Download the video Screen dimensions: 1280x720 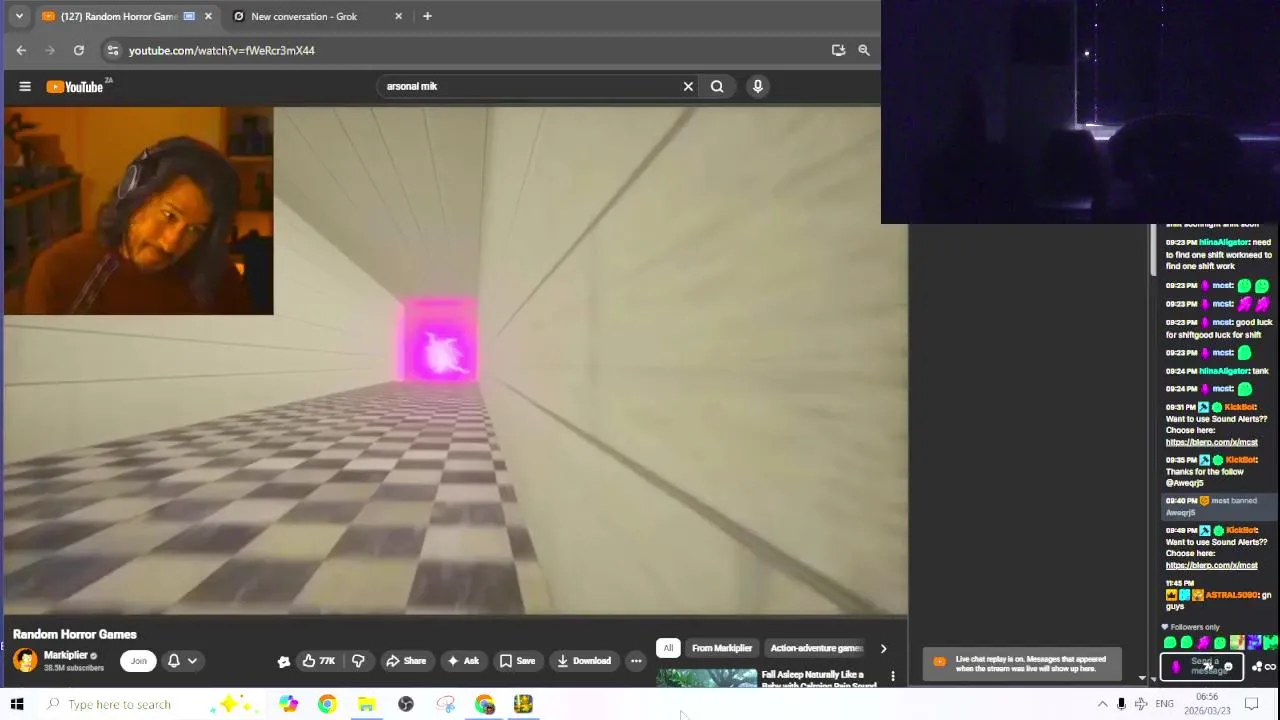point(584,660)
